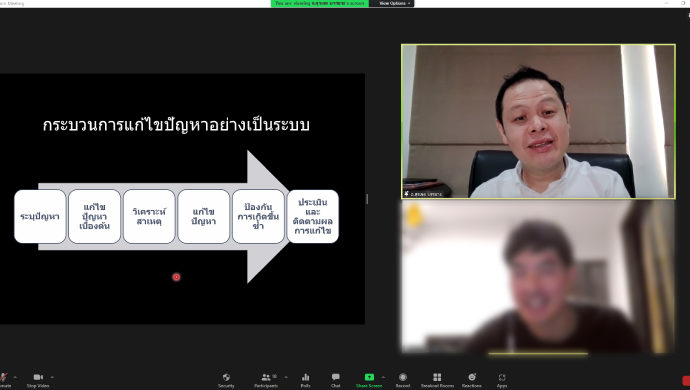Open the Reactions menu
The width and height of the screenshot is (690, 390).
(x=472, y=377)
